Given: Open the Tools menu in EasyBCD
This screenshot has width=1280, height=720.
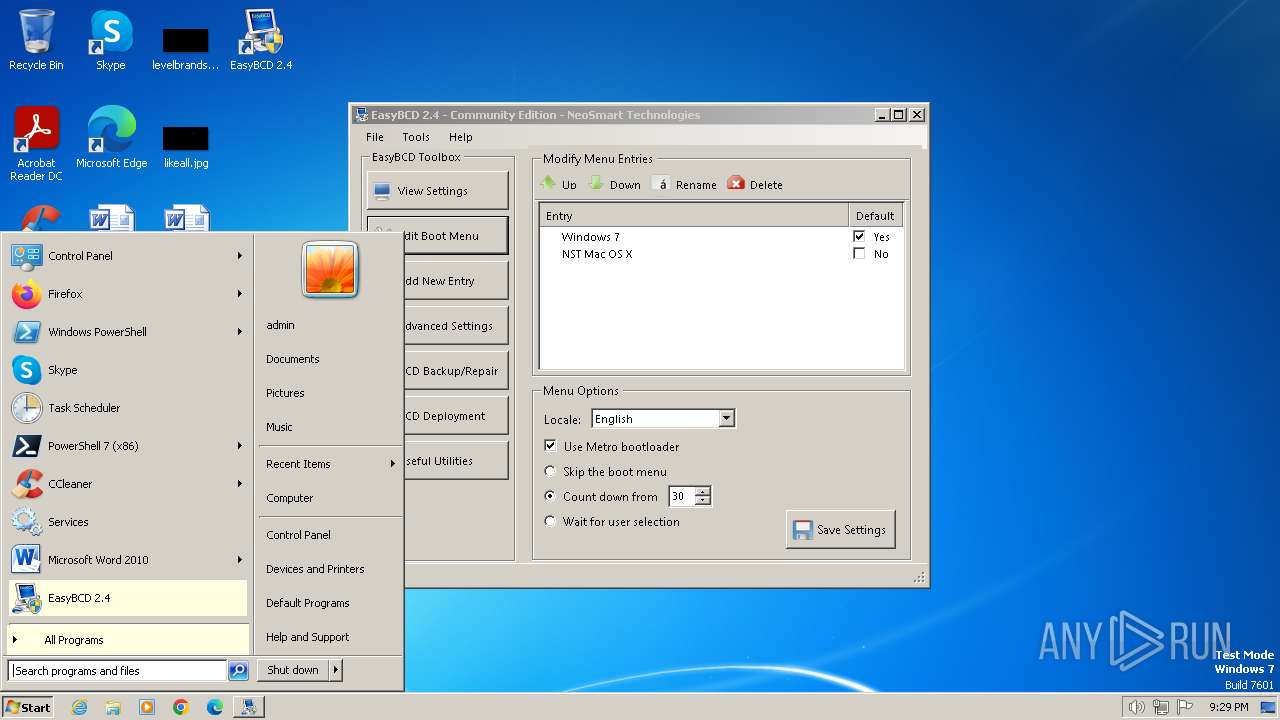Looking at the screenshot, I should coord(416,137).
